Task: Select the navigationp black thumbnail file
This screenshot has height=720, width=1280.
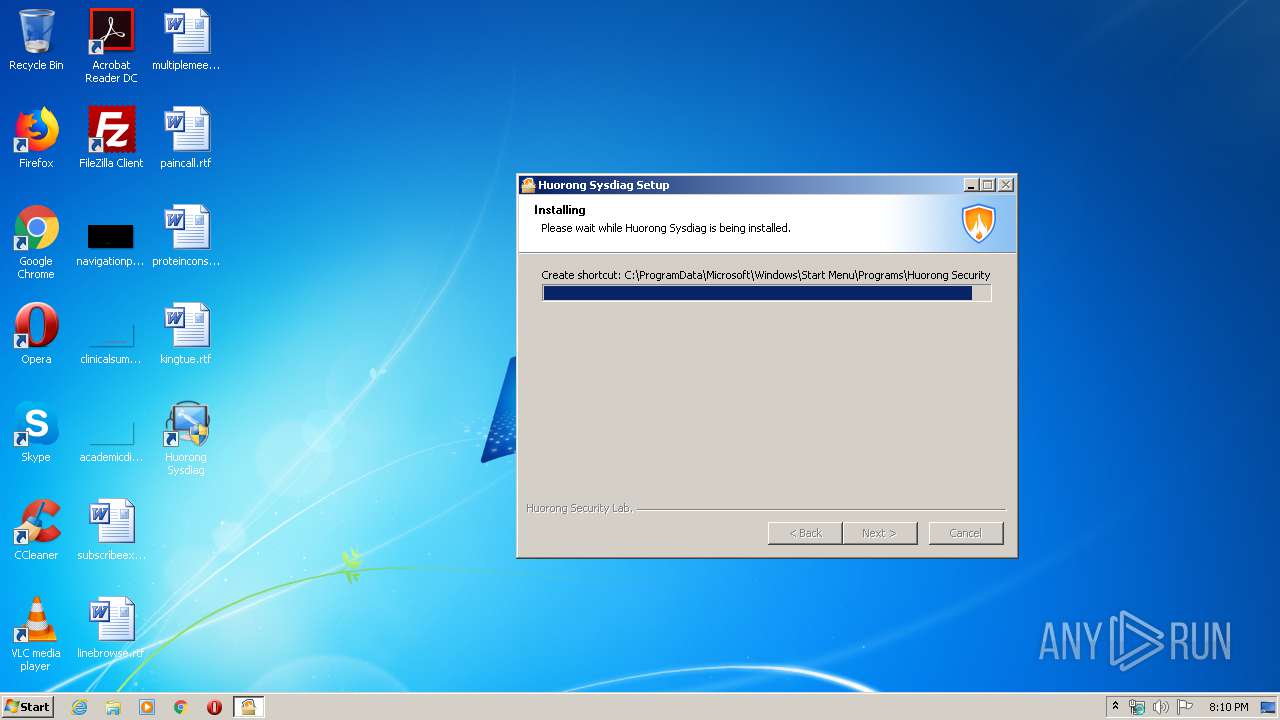Action: coord(111,236)
